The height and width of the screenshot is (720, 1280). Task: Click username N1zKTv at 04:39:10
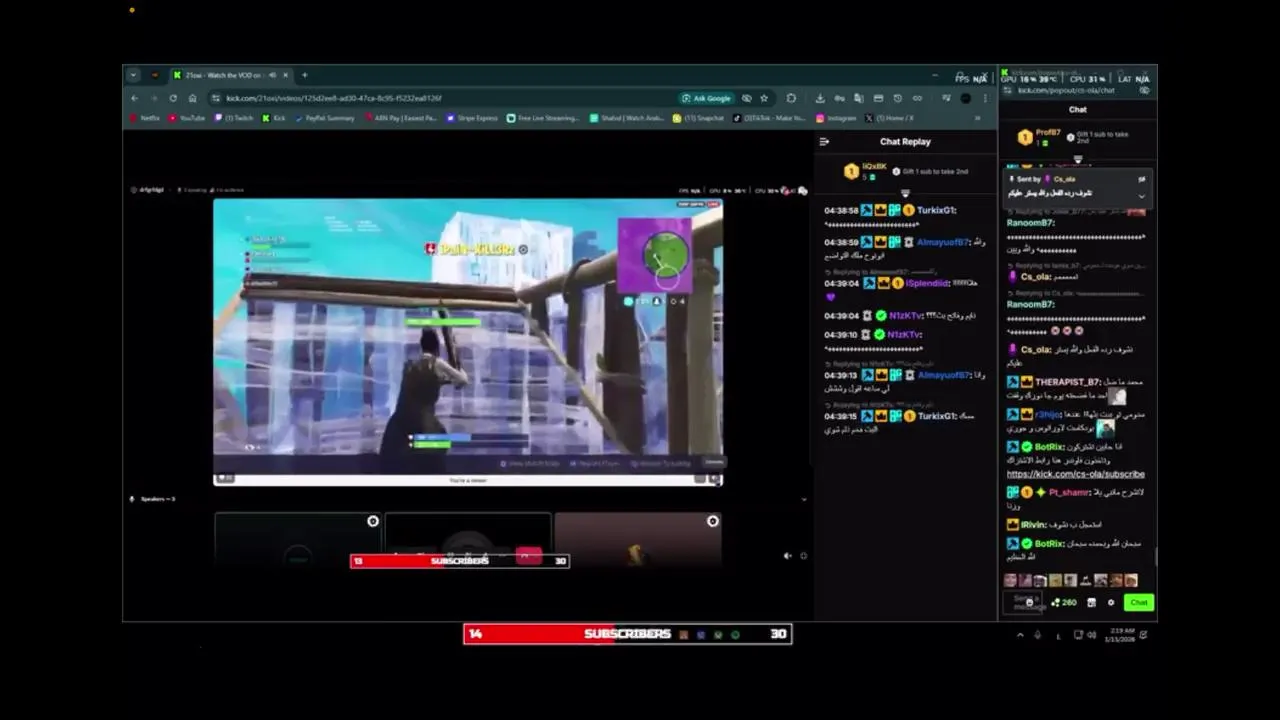pyautogui.click(x=904, y=335)
